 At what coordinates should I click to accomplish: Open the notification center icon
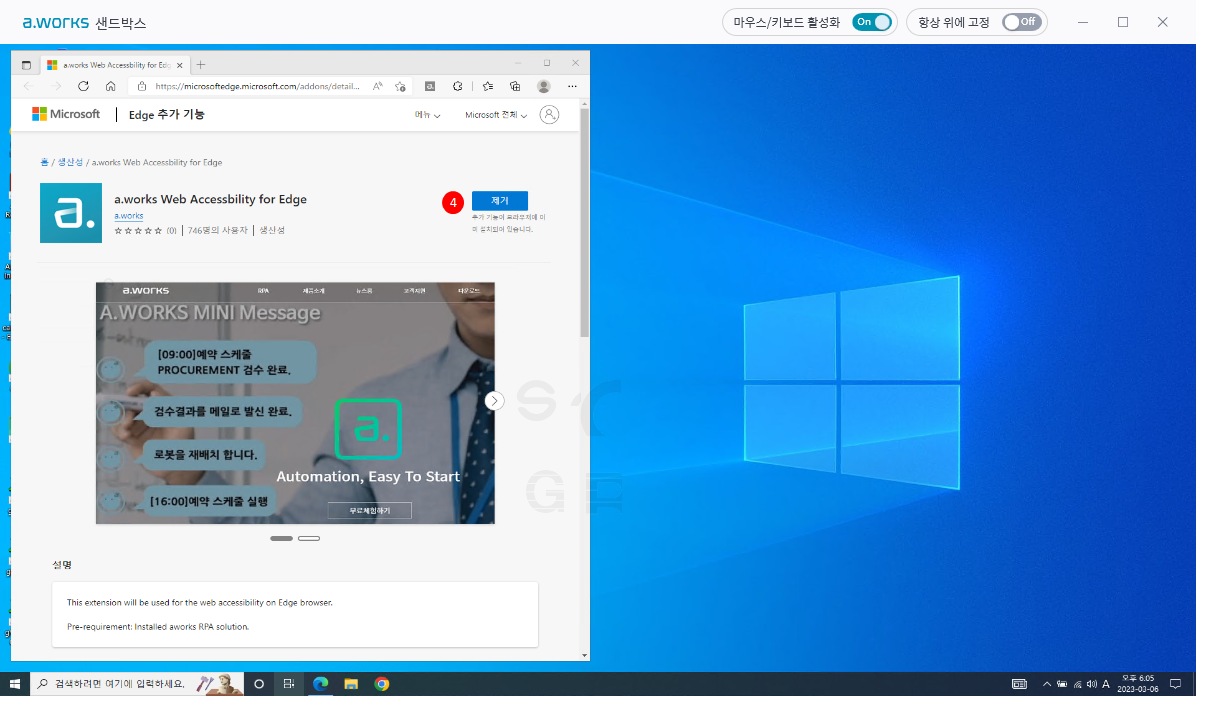coord(1176,684)
